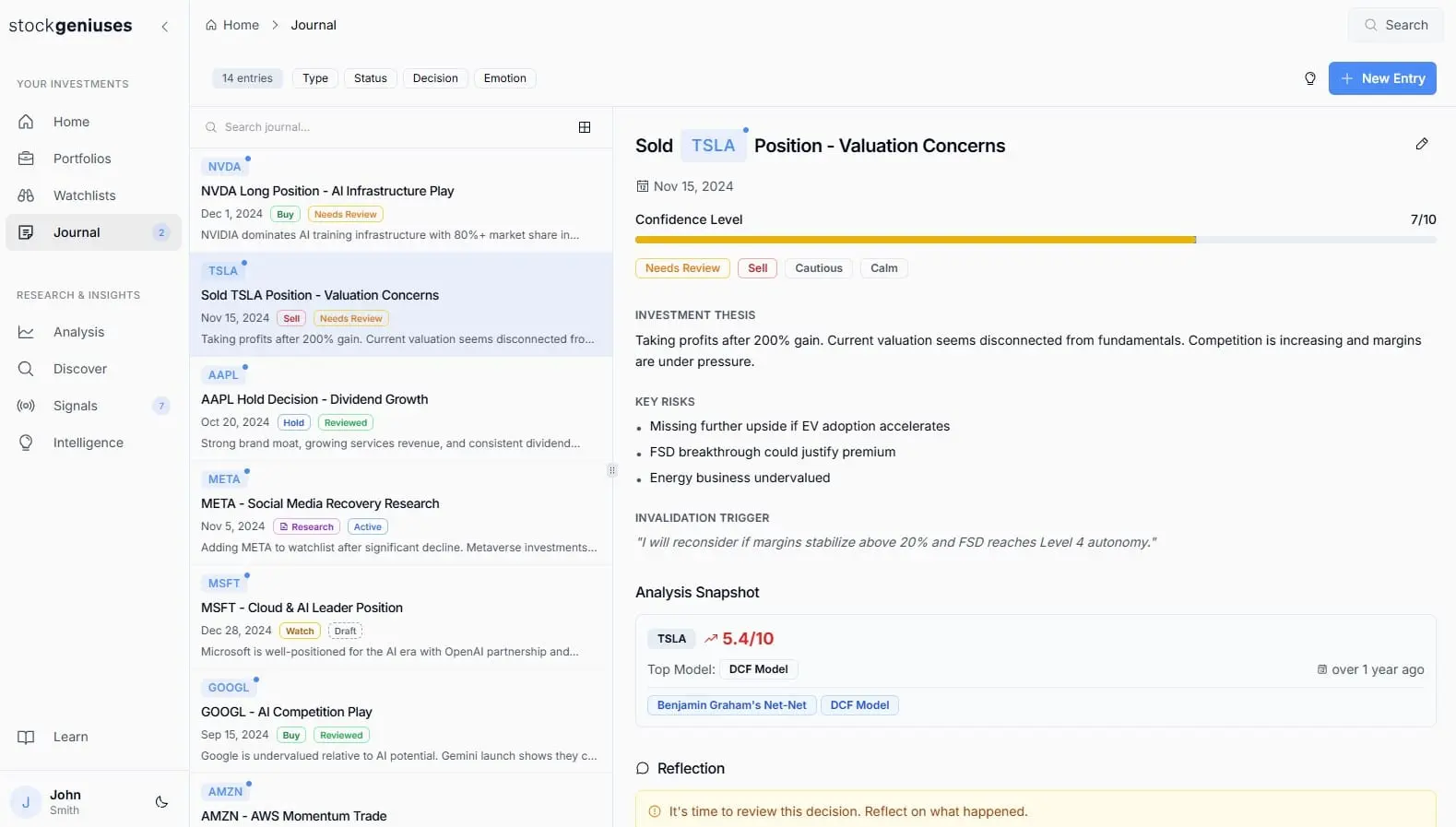
Task: Click the AAPL ticker tag in list
Action: pyautogui.click(x=223, y=375)
